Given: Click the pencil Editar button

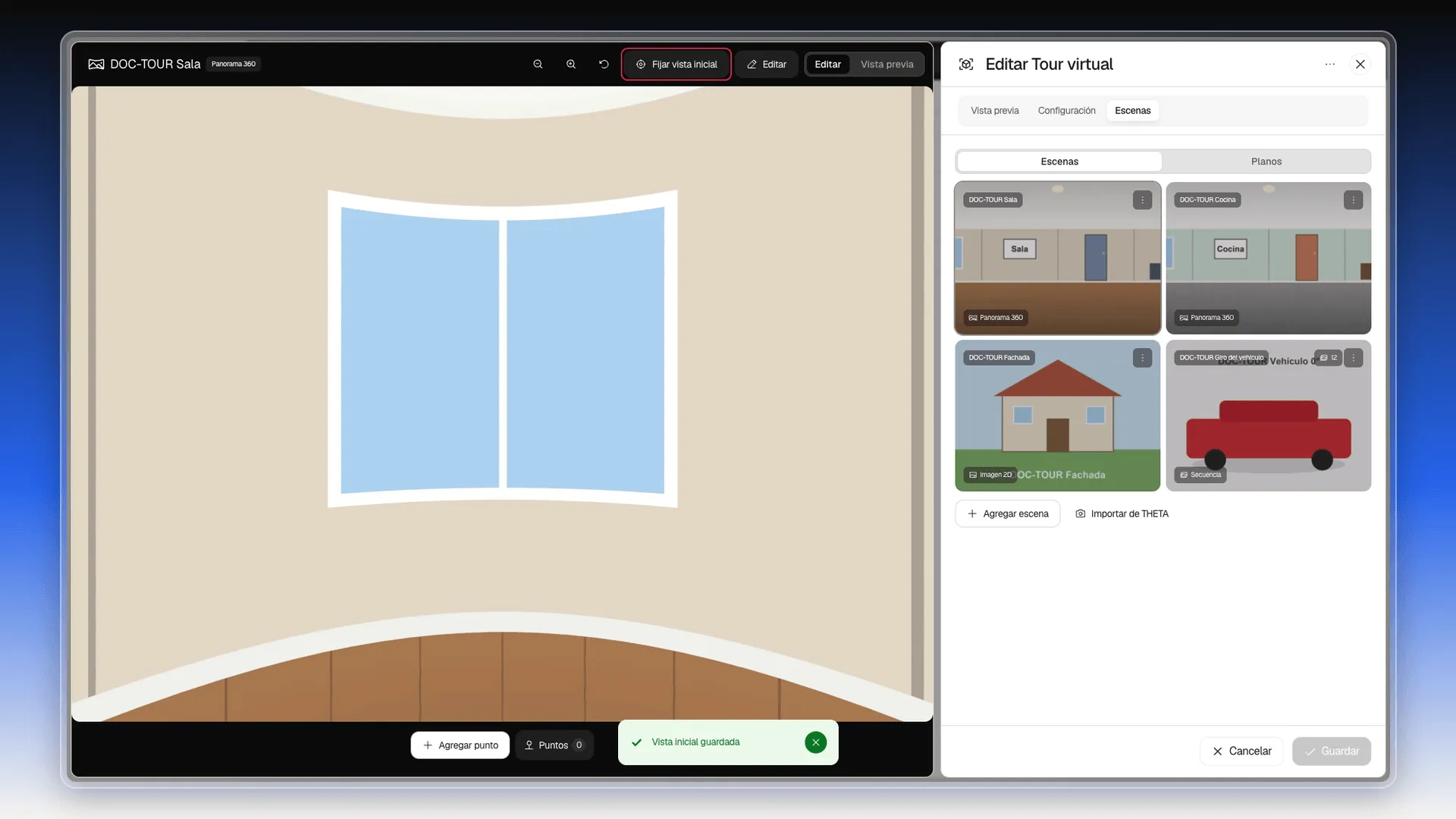Looking at the screenshot, I should [767, 64].
